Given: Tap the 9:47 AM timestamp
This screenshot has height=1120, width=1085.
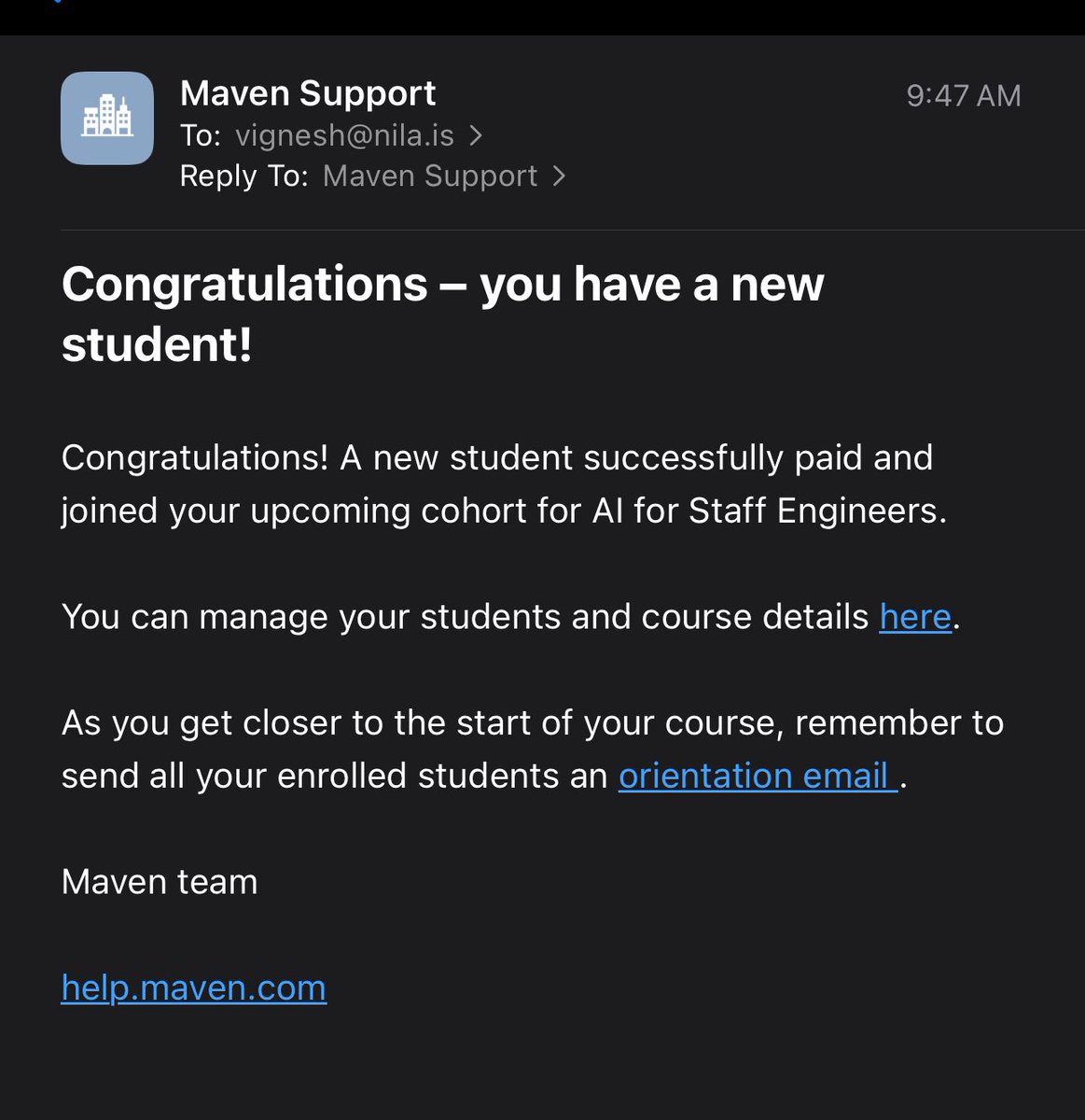Looking at the screenshot, I should pyautogui.click(x=963, y=95).
